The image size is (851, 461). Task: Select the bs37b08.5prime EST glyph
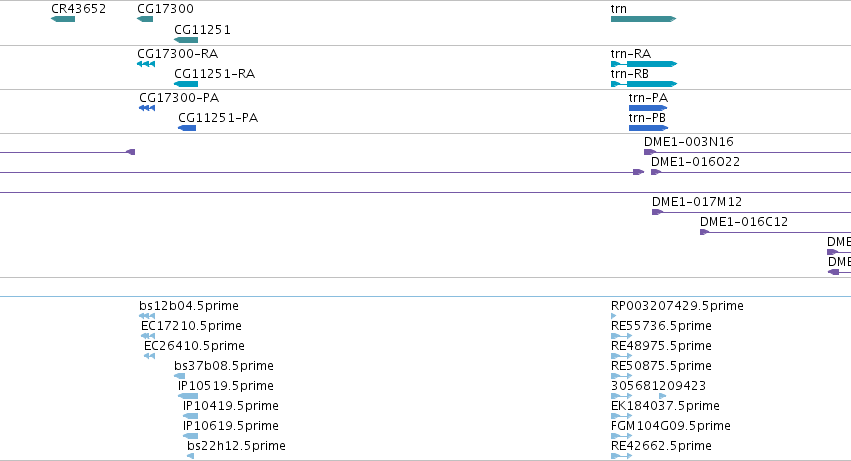point(180,376)
